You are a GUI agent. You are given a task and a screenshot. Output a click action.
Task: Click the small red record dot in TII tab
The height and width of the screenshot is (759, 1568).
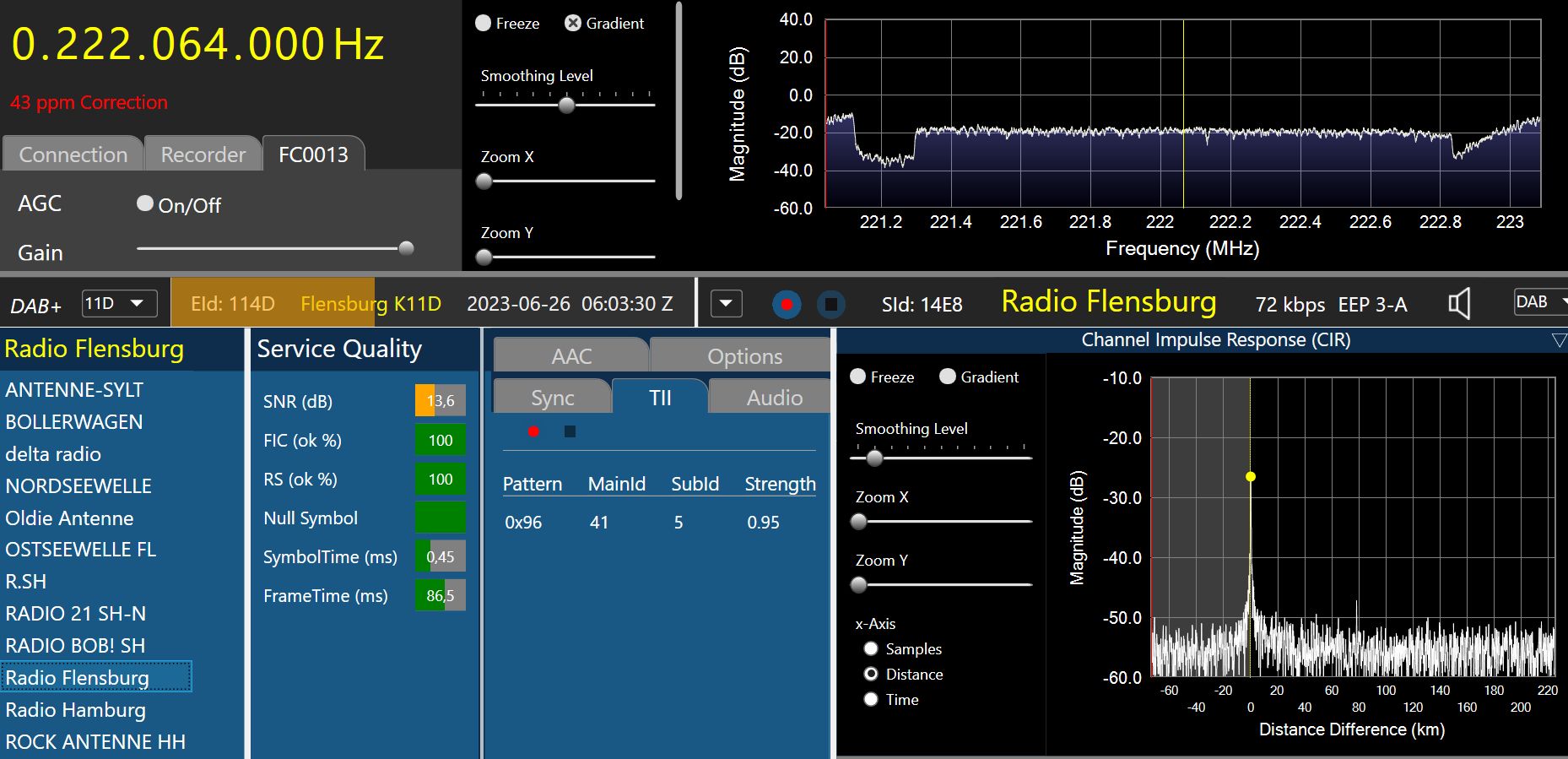[533, 431]
